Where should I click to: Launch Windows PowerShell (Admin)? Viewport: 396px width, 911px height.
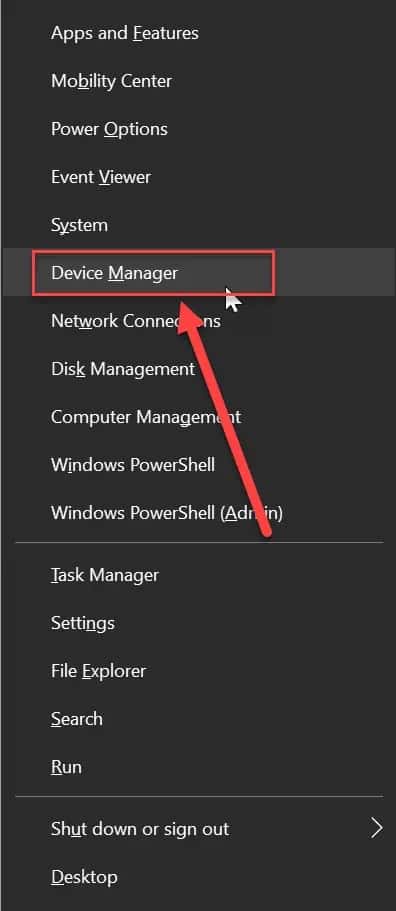coord(198,513)
